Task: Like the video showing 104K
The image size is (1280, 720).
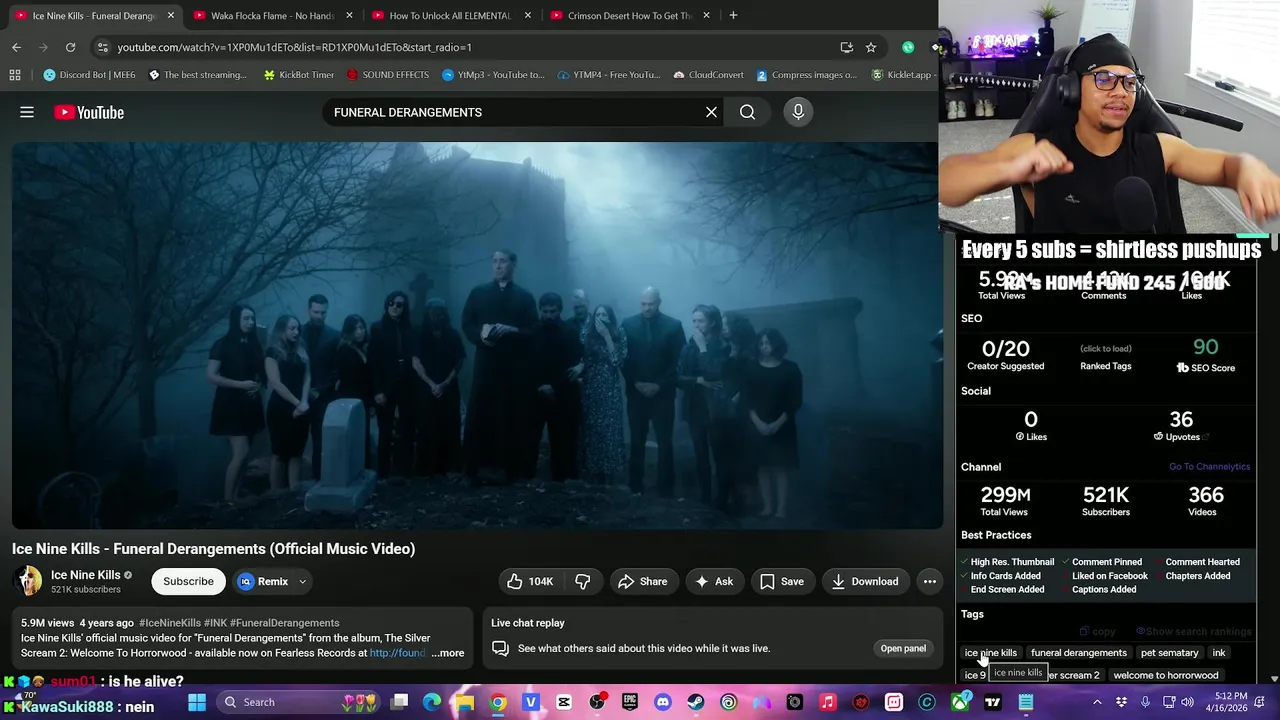Action: (530, 581)
